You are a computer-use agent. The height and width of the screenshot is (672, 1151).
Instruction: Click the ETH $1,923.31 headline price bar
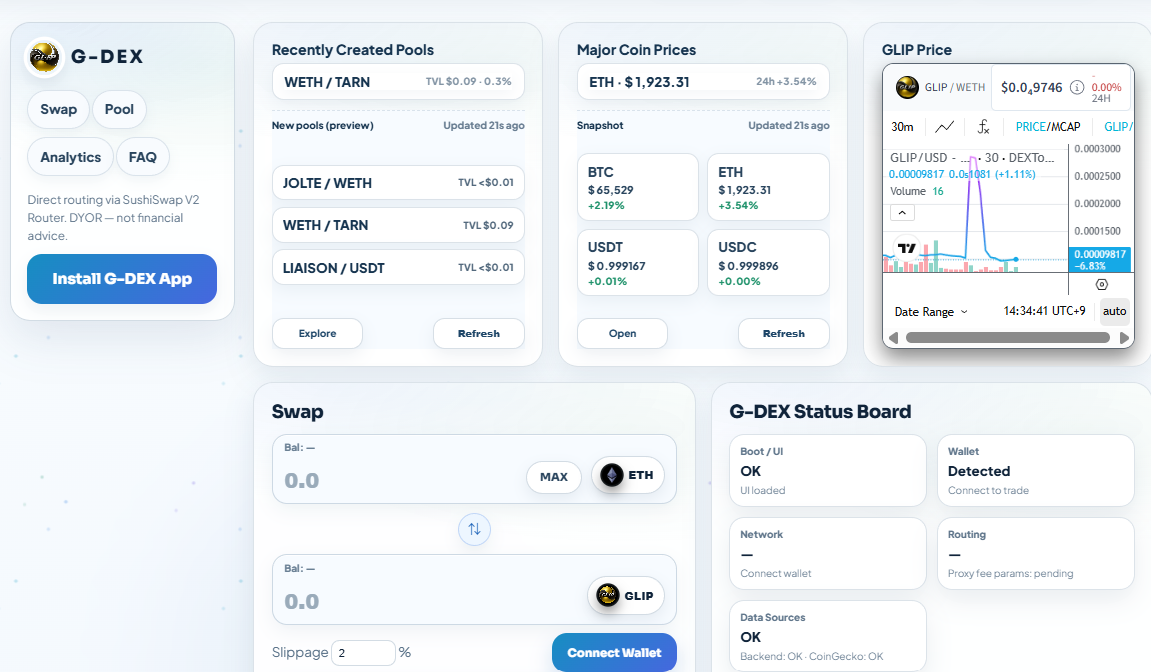click(x=703, y=82)
